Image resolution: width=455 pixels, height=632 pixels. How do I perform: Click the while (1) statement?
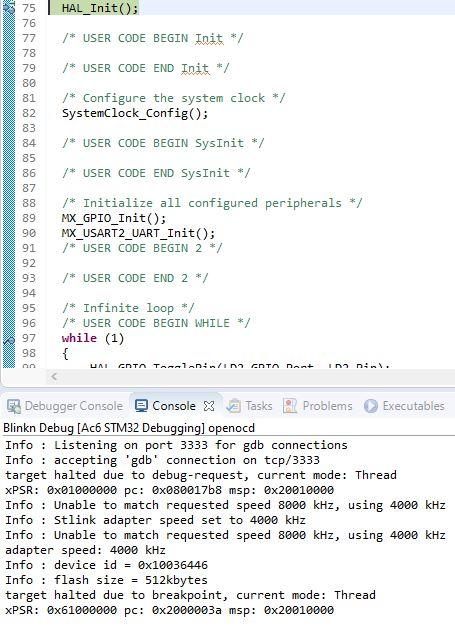93,338
